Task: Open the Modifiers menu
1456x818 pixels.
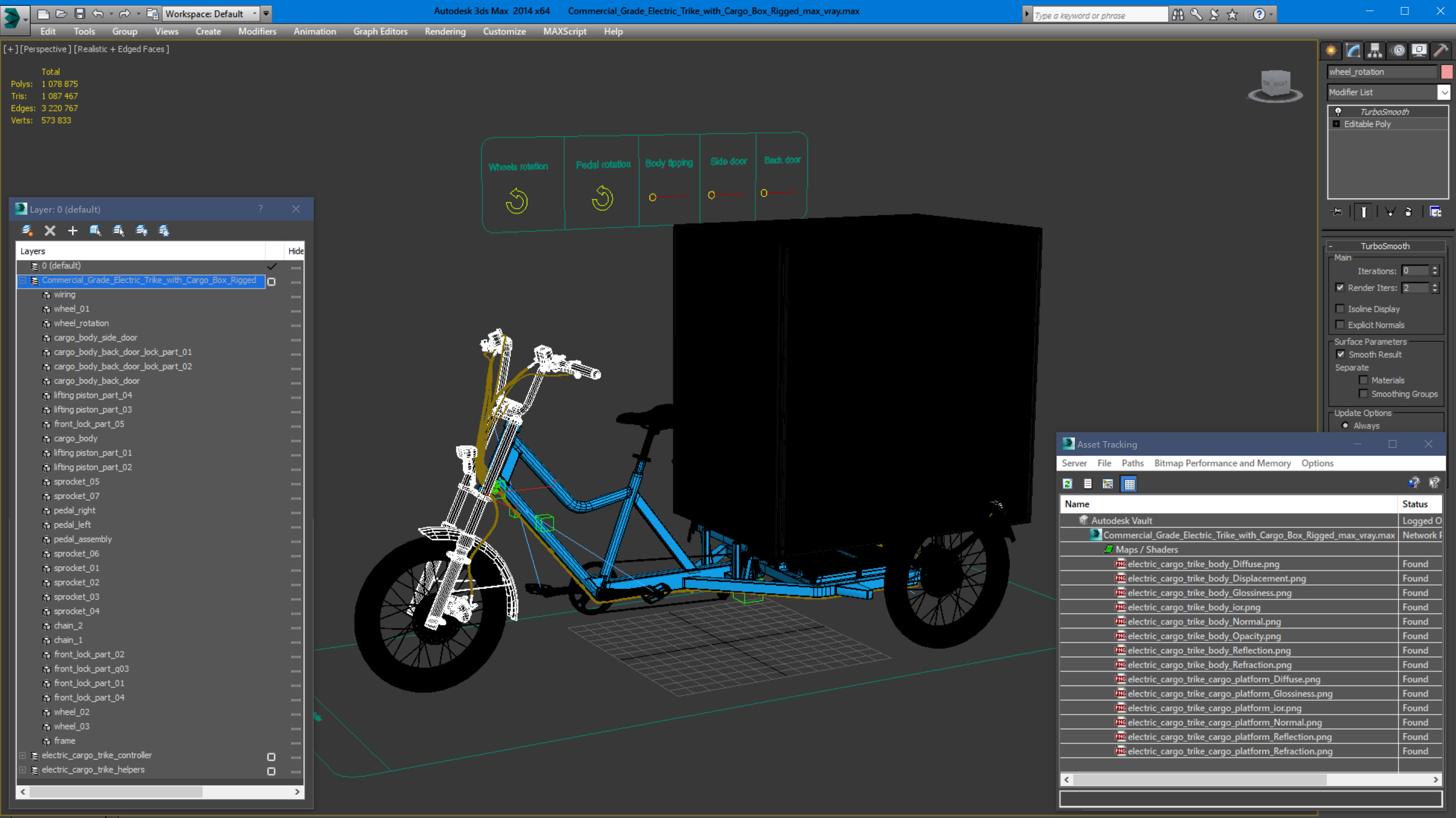Action: coord(257,32)
